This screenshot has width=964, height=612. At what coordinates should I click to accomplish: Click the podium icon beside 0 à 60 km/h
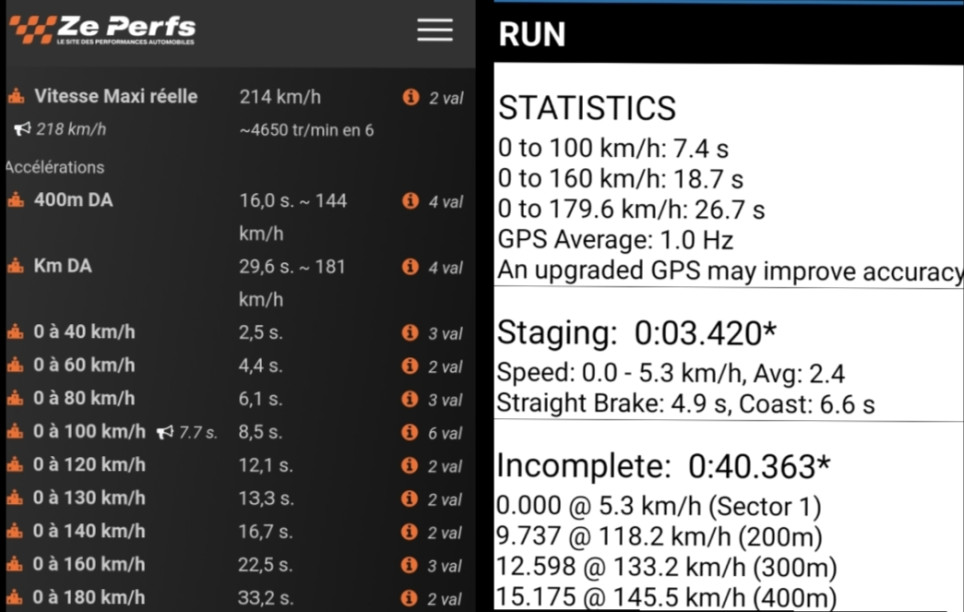pos(16,366)
